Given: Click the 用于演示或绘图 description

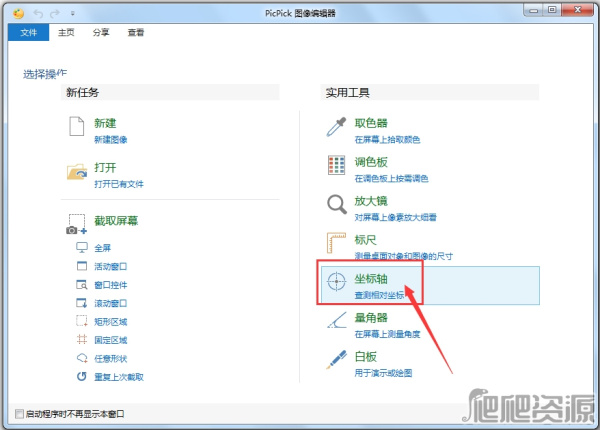Looking at the screenshot, I should [x=383, y=373].
